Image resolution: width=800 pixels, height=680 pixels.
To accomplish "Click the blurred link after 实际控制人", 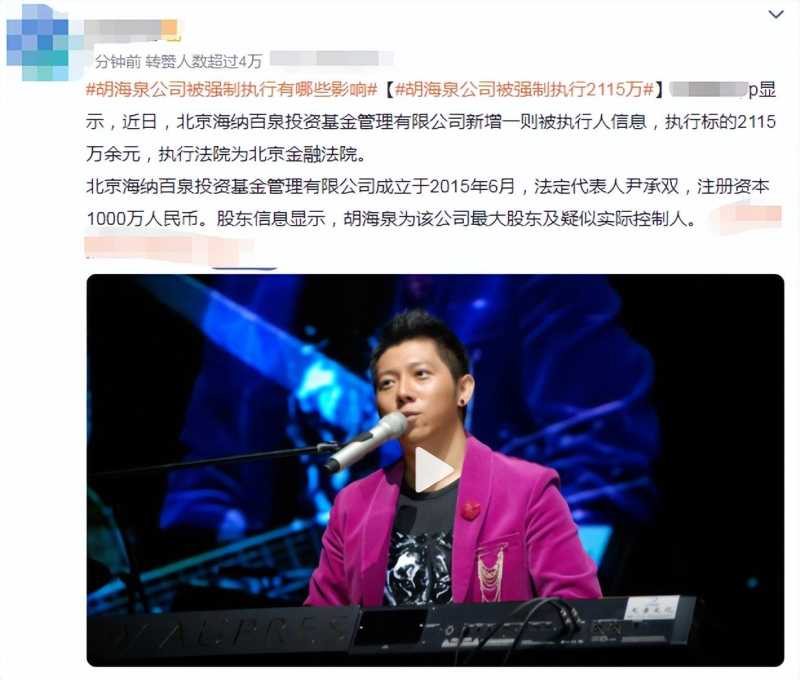I will (746, 216).
